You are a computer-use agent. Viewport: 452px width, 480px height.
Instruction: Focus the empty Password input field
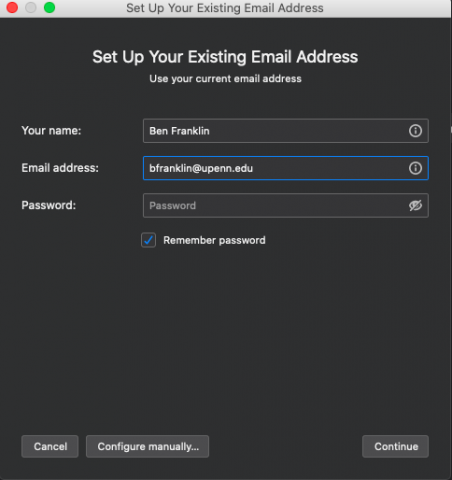pyautogui.click(x=286, y=205)
